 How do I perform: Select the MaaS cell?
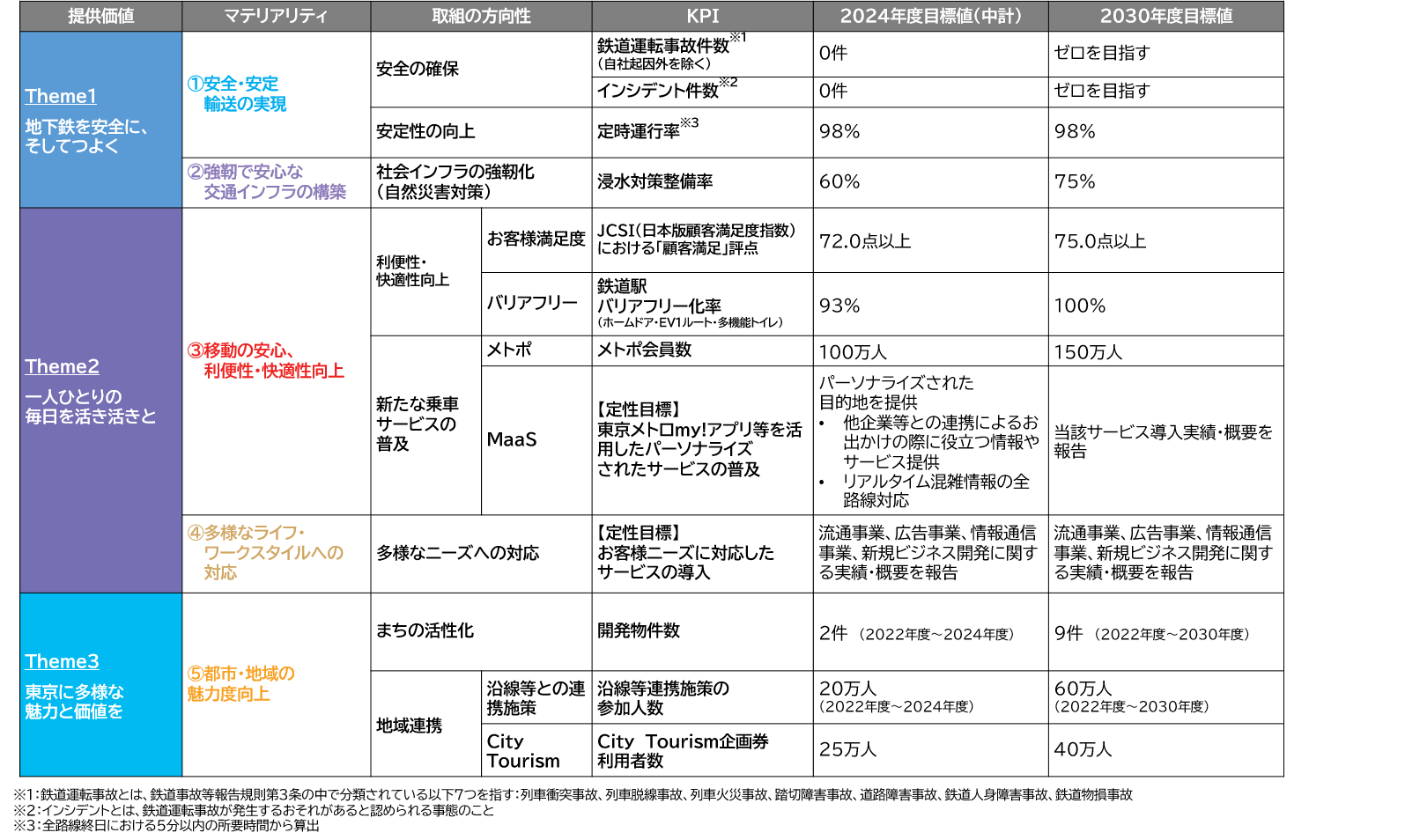pyautogui.click(x=536, y=440)
